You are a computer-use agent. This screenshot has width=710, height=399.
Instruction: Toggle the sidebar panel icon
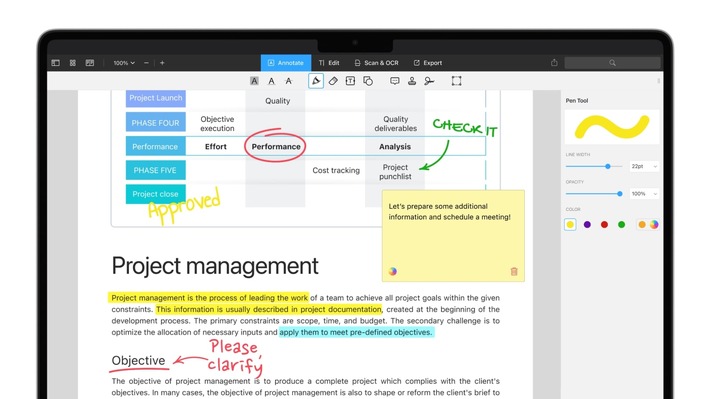coord(56,63)
